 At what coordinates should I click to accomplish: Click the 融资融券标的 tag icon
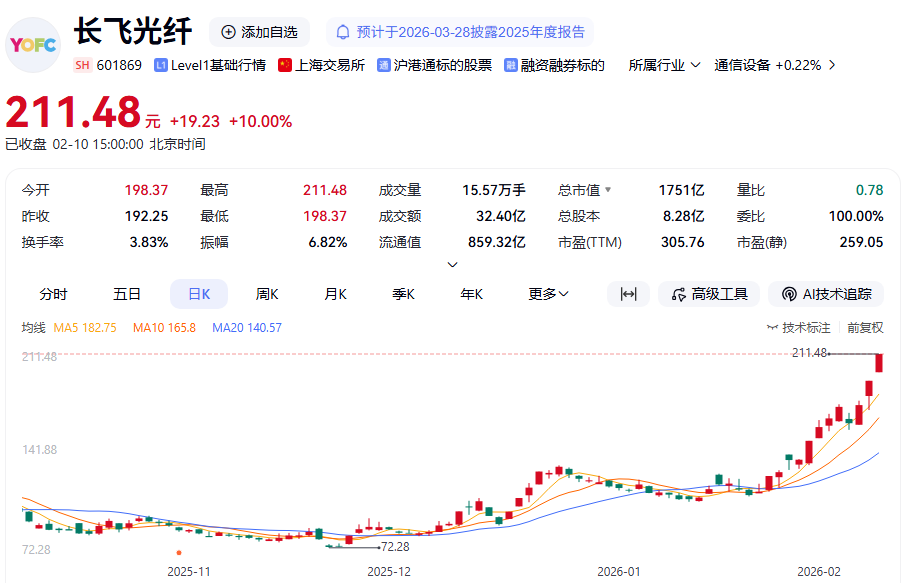[x=511, y=65]
